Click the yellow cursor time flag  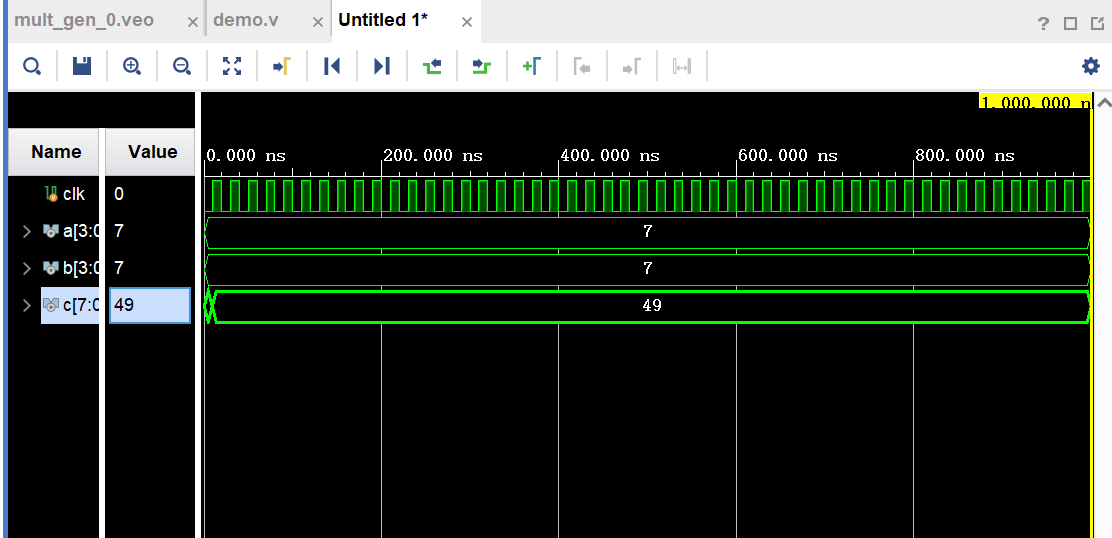click(1035, 101)
